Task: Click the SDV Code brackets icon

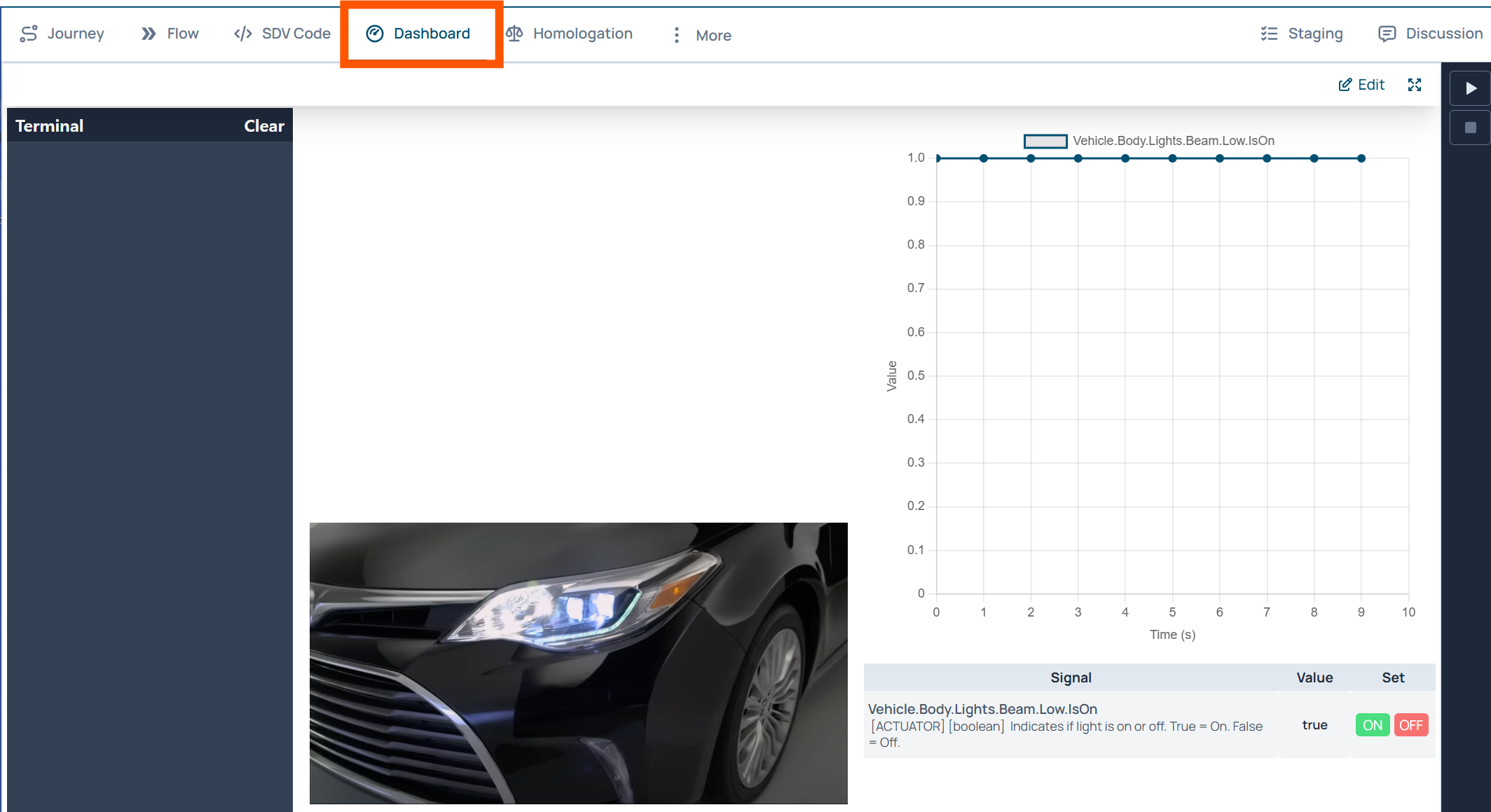Action: 243,34
